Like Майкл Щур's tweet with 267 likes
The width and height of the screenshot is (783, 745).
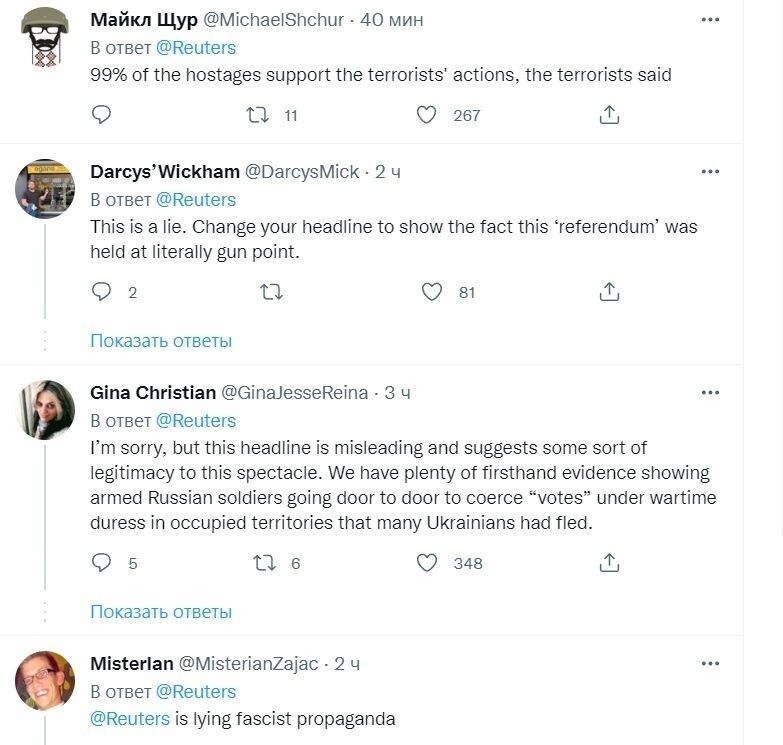coord(427,116)
